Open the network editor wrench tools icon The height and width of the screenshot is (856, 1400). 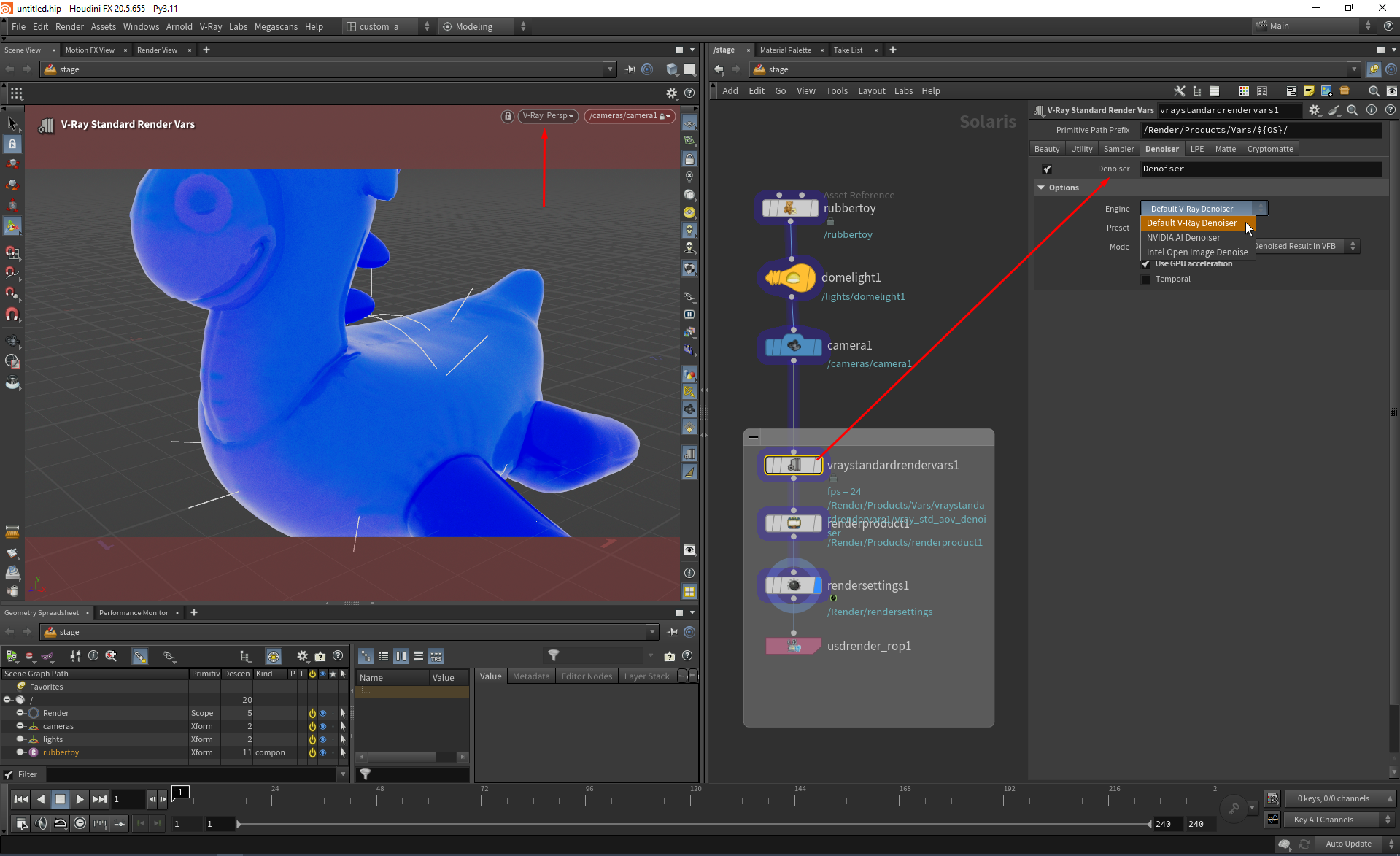point(1179,91)
